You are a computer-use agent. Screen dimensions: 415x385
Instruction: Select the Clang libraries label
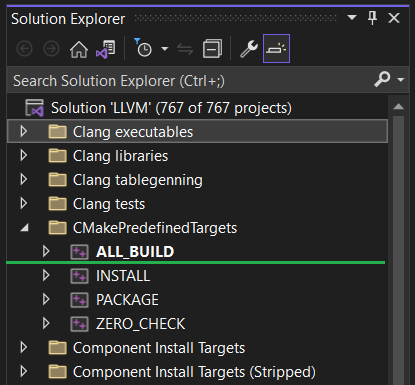click(x=121, y=156)
